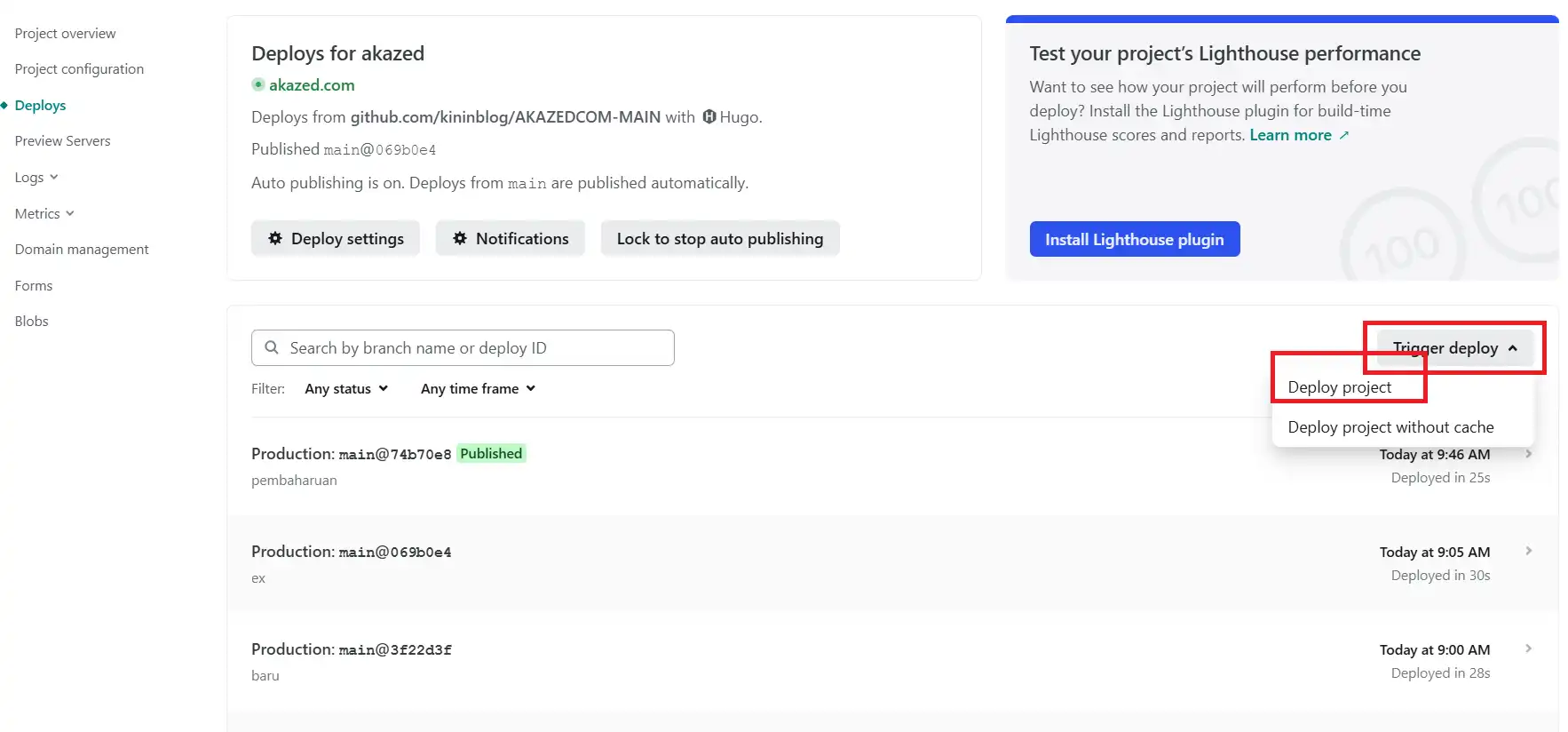Choose Deploy project from menu
This screenshot has height=732, width=1568.
coord(1340,387)
